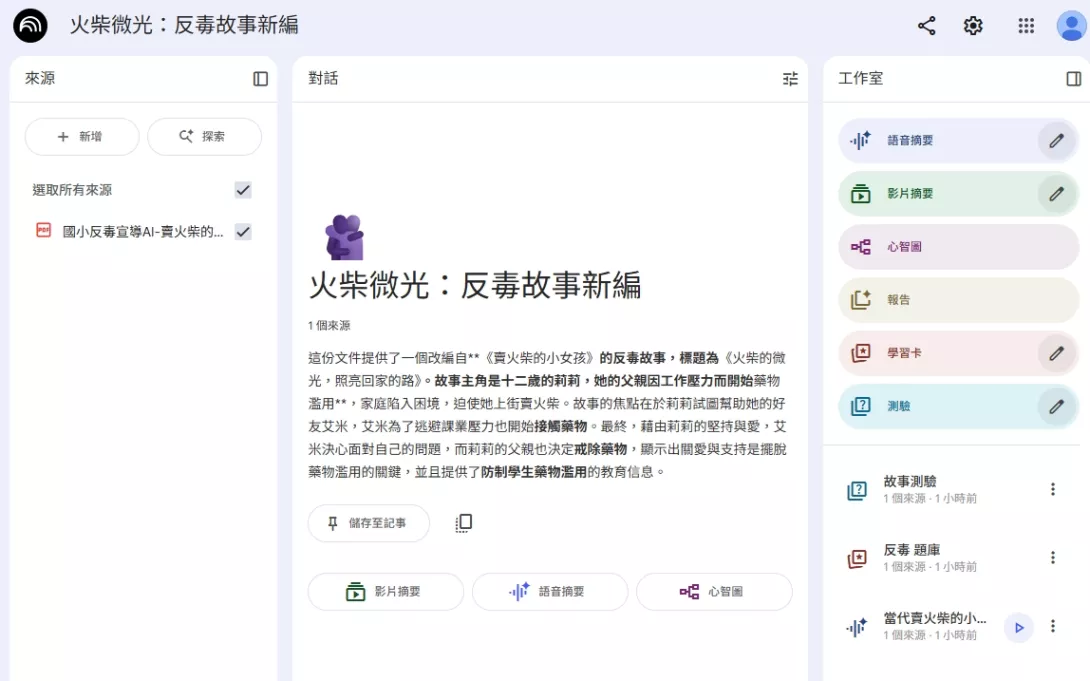Screen dimensions: 1090x681
Task: Click the share icon in header
Action: pyautogui.click(x=926, y=26)
